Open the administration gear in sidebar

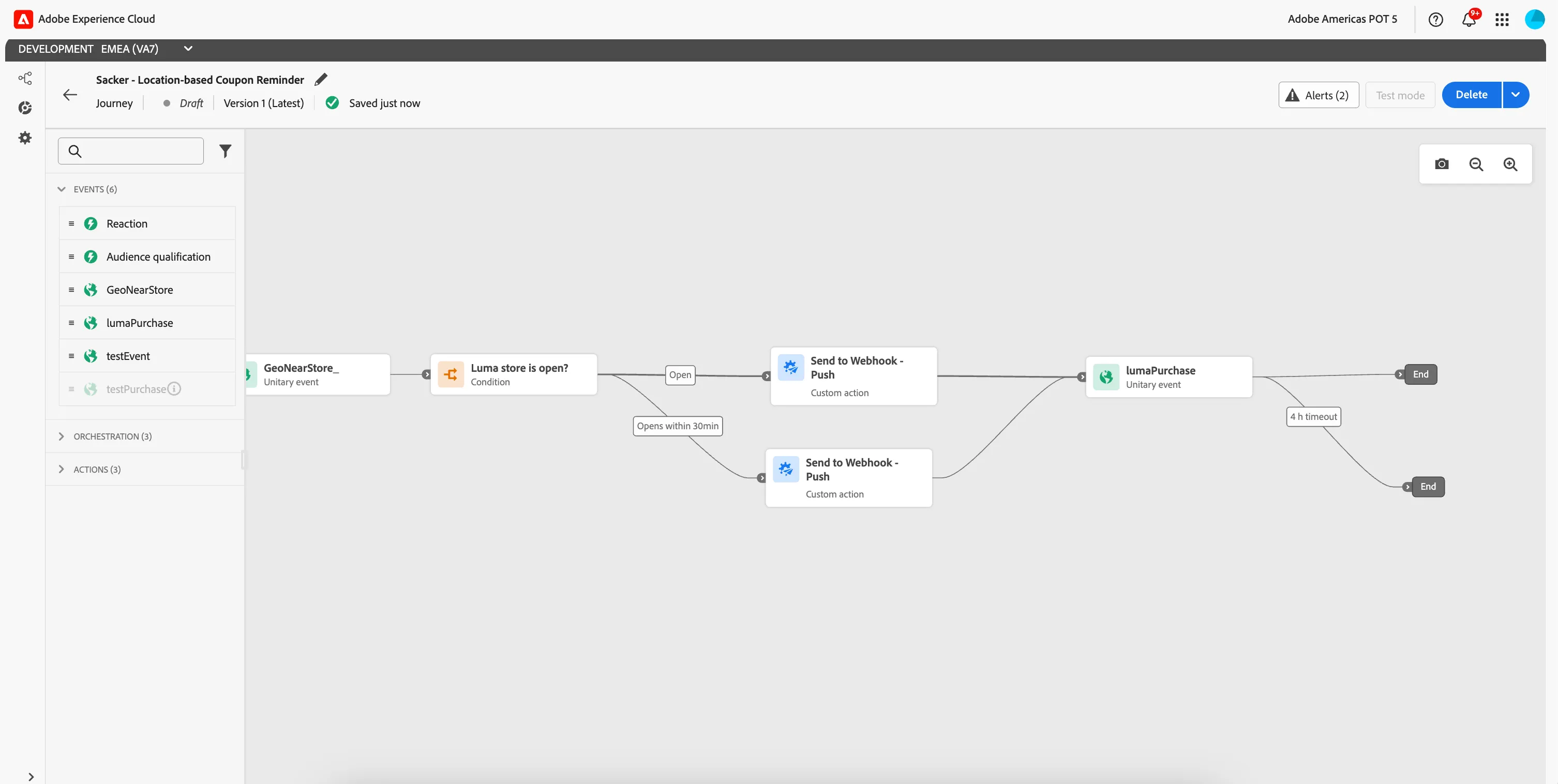[25, 138]
